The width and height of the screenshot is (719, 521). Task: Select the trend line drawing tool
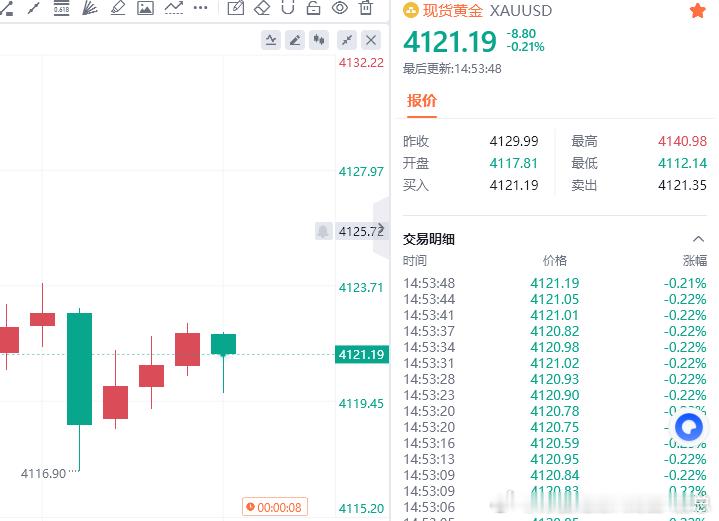click(33, 7)
